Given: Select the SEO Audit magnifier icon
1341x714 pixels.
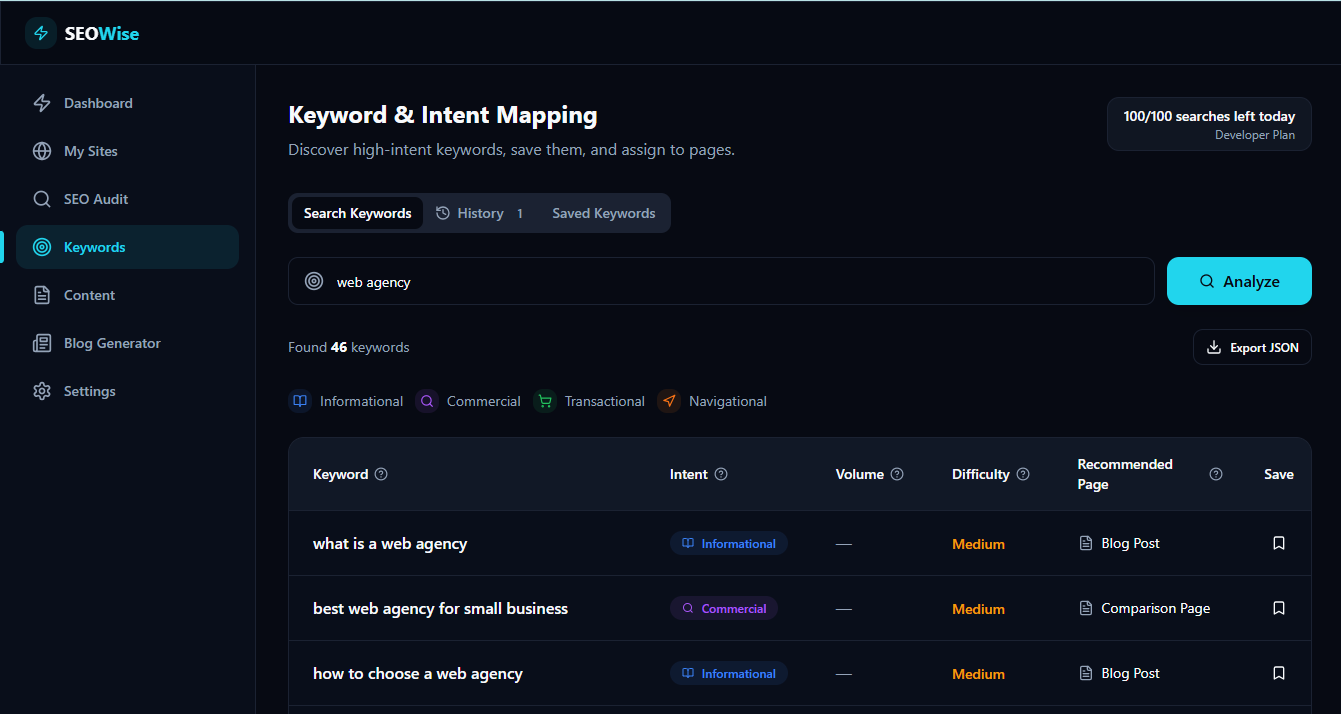Looking at the screenshot, I should pos(41,199).
